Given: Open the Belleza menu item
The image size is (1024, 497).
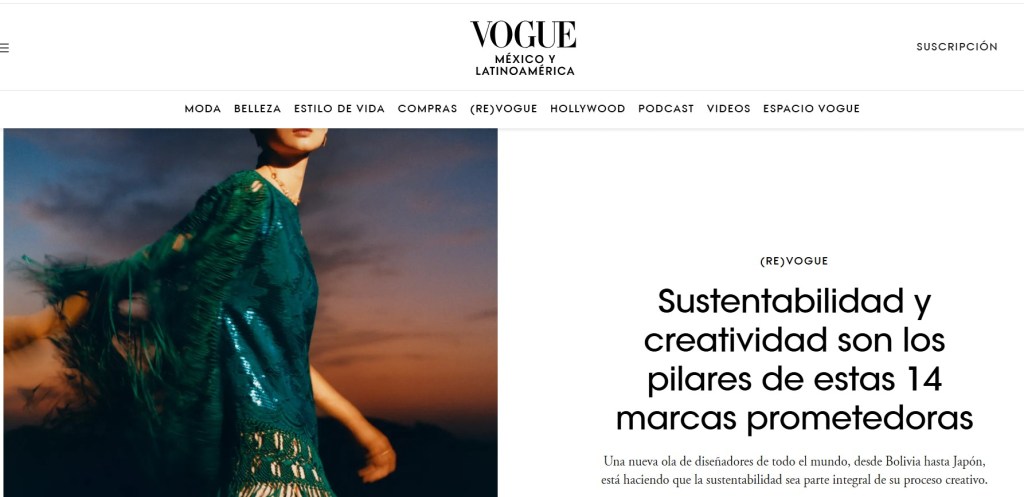Looking at the screenshot, I should point(257,109).
